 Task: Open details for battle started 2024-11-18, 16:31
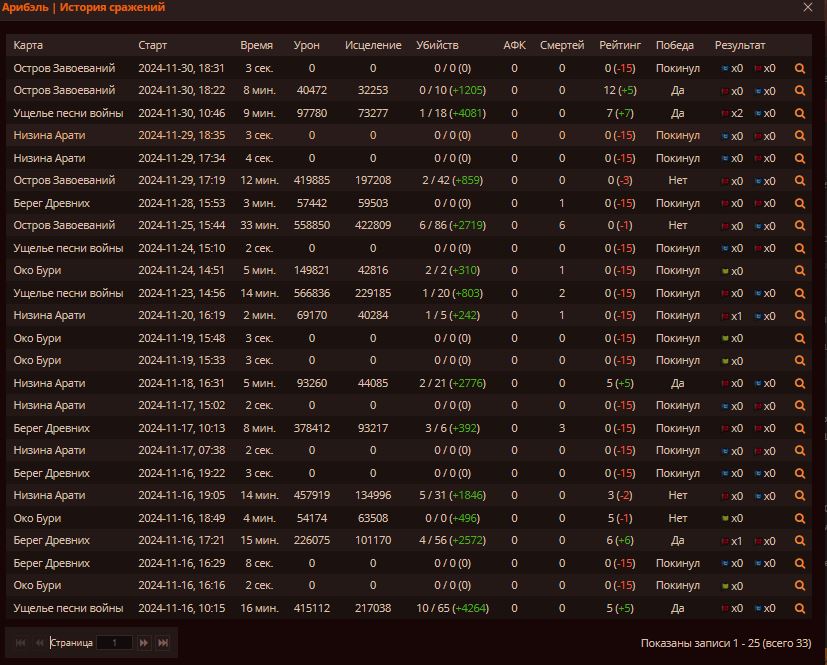click(800, 383)
